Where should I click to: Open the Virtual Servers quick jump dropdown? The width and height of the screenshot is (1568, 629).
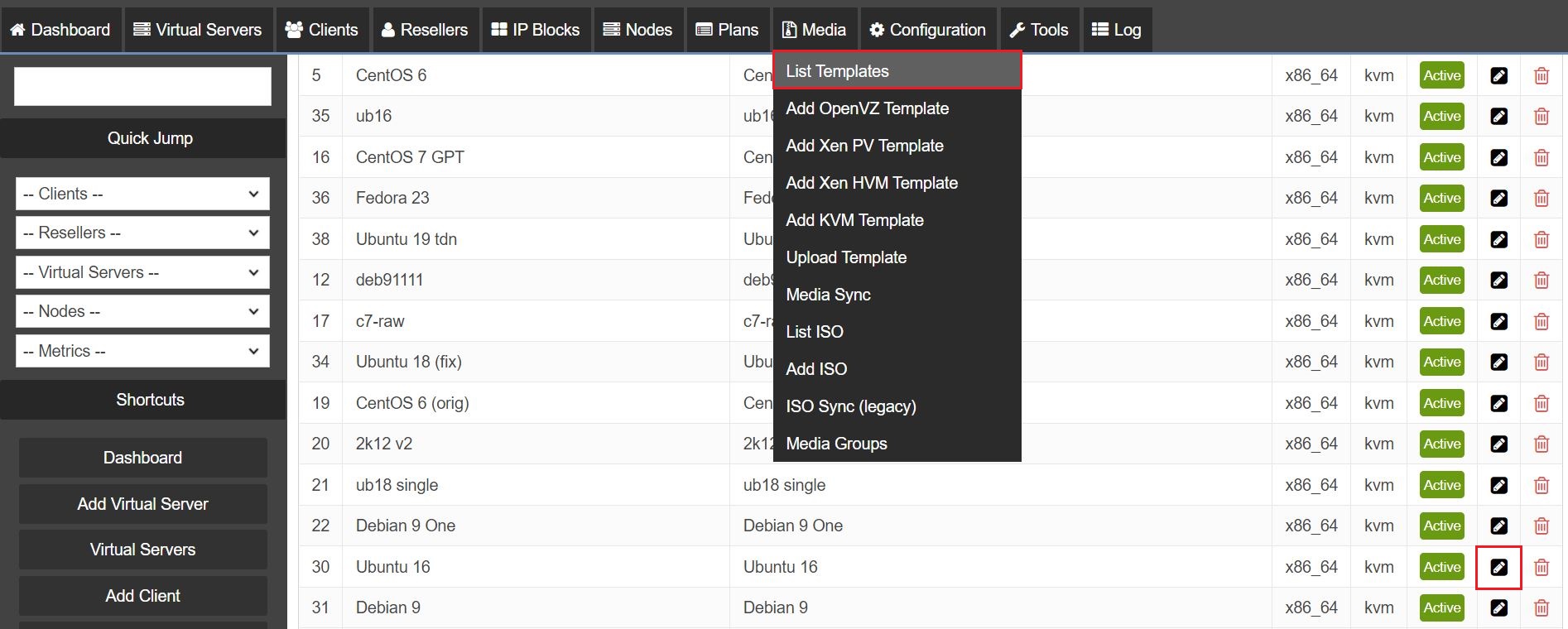pos(142,272)
